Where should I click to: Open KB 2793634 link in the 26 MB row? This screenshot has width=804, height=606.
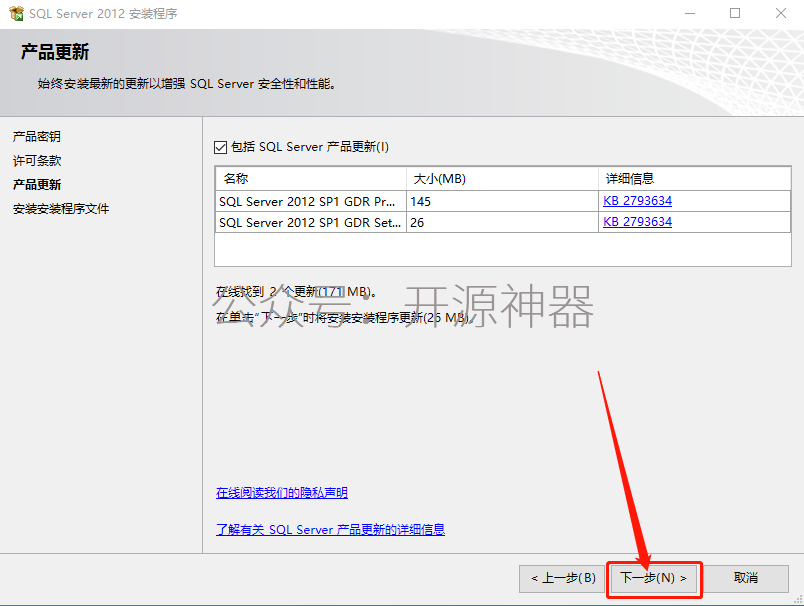pos(637,222)
